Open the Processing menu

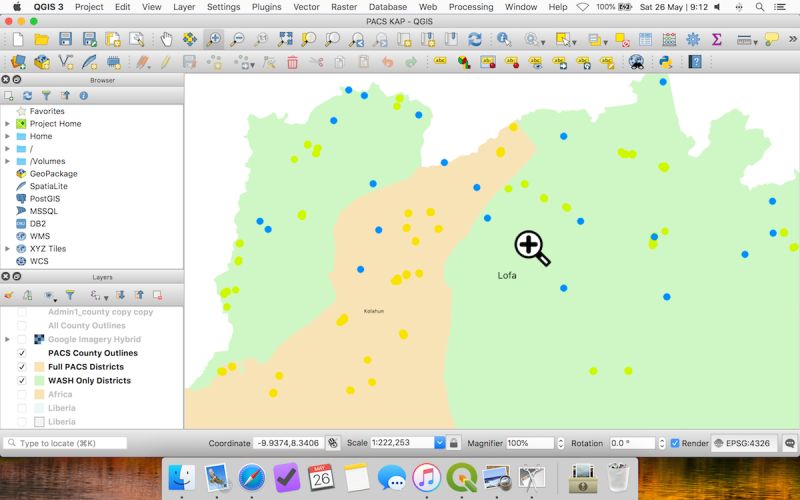click(x=471, y=7)
